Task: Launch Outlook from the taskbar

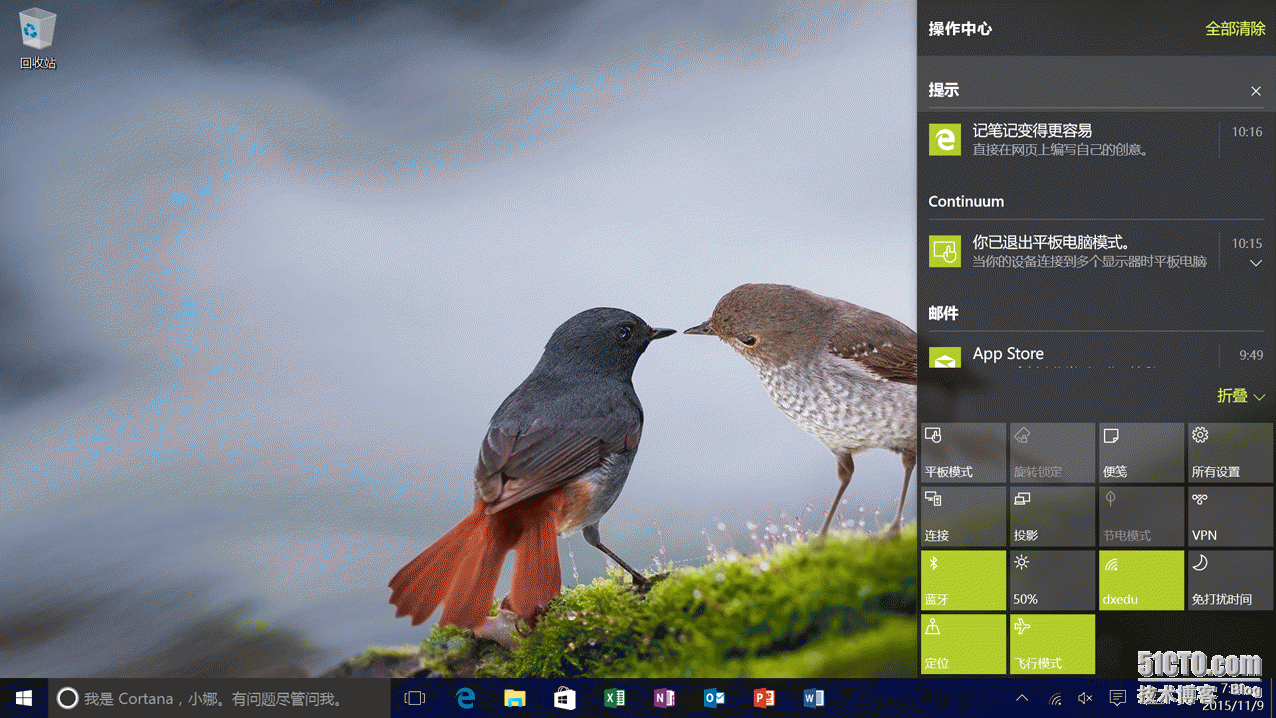Action: click(714, 698)
